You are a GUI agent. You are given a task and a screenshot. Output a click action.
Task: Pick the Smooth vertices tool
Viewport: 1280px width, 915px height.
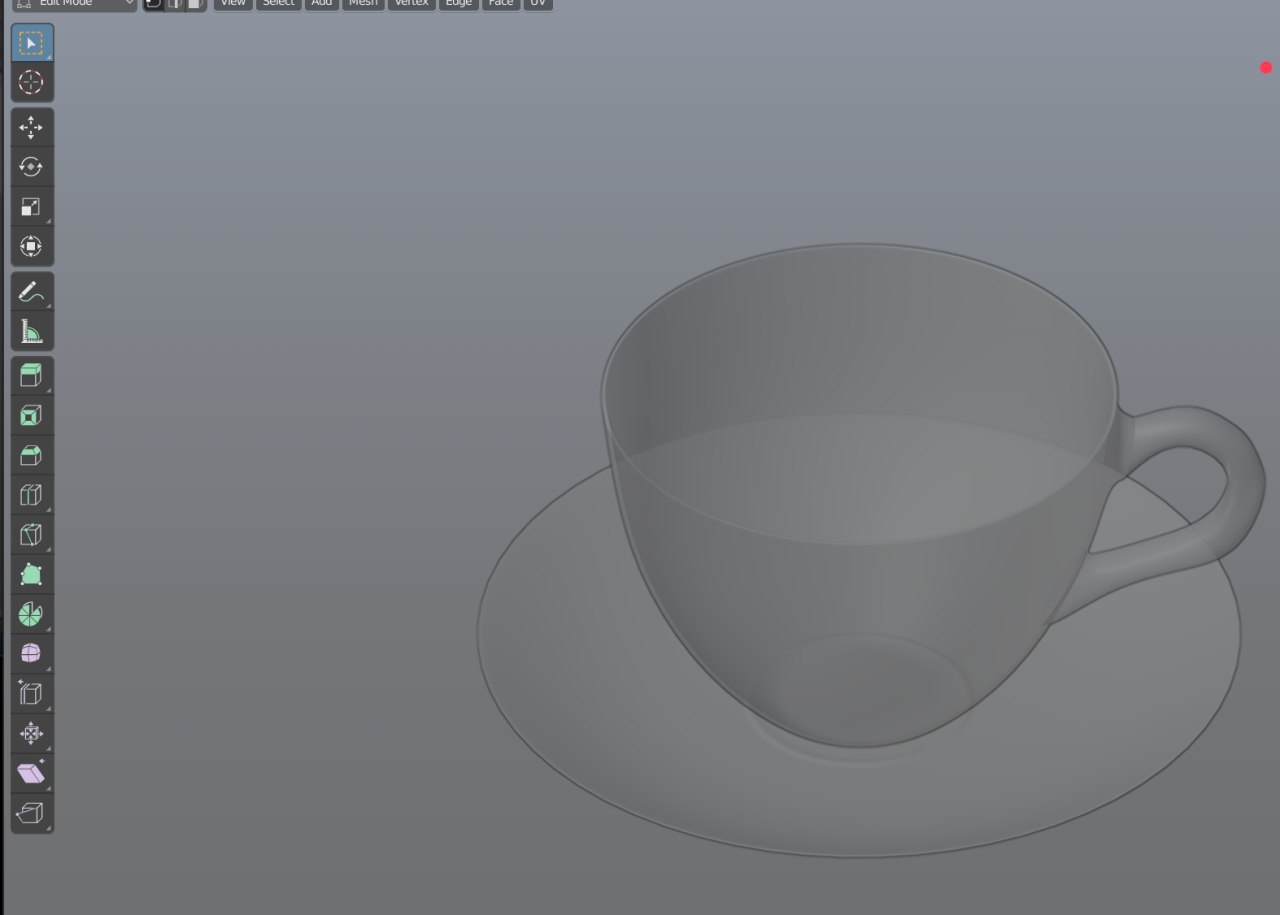[31, 654]
